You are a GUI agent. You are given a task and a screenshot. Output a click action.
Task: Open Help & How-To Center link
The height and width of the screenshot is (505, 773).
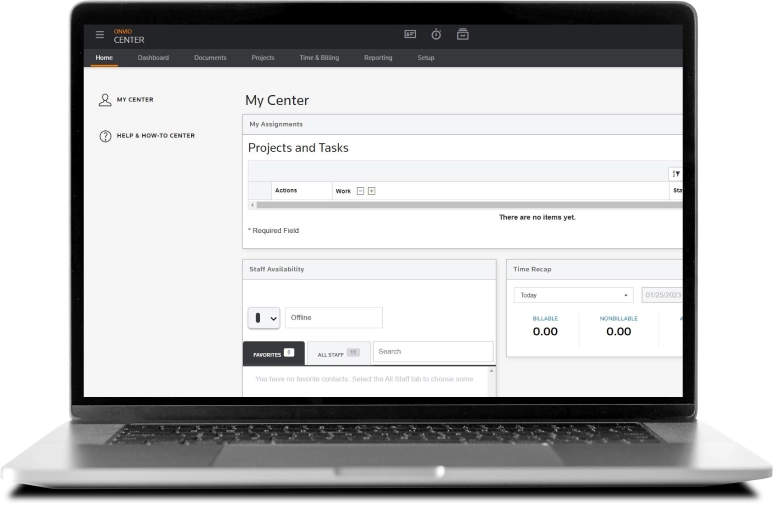[x=155, y=136]
